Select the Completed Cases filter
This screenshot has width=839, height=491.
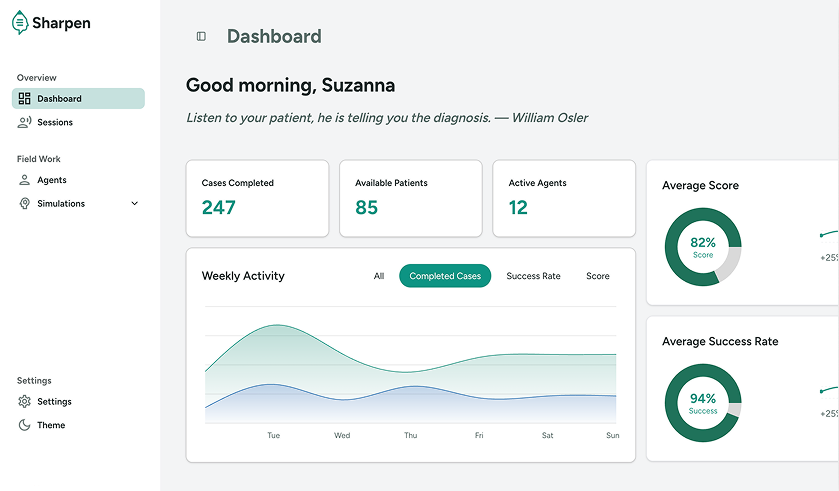(x=445, y=276)
